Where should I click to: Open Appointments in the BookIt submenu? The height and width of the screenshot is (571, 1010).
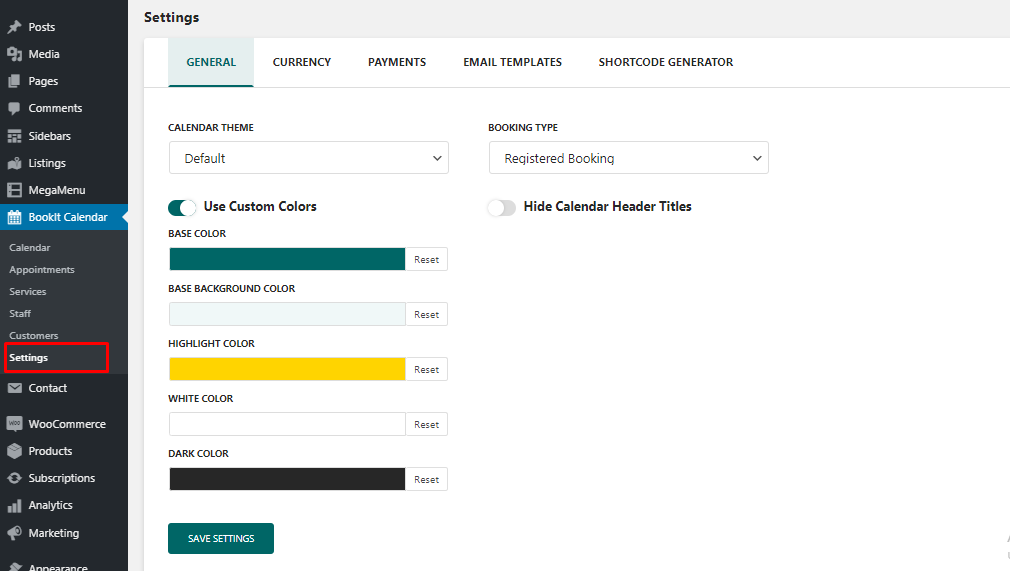tap(42, 270)
